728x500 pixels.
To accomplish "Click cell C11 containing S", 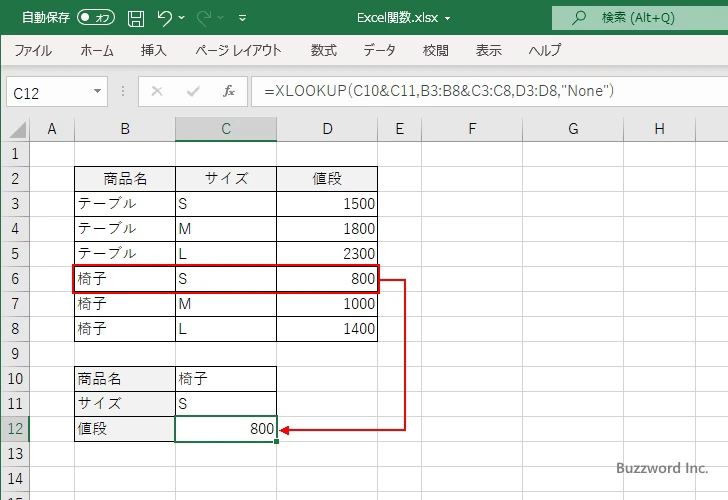I will coord(226,403).
